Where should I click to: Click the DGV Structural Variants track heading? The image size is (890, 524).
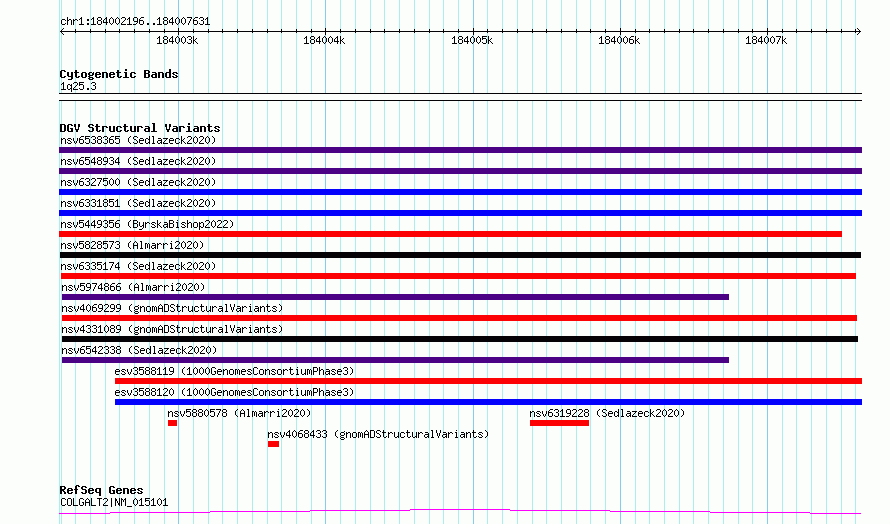[x=140, y=128]
